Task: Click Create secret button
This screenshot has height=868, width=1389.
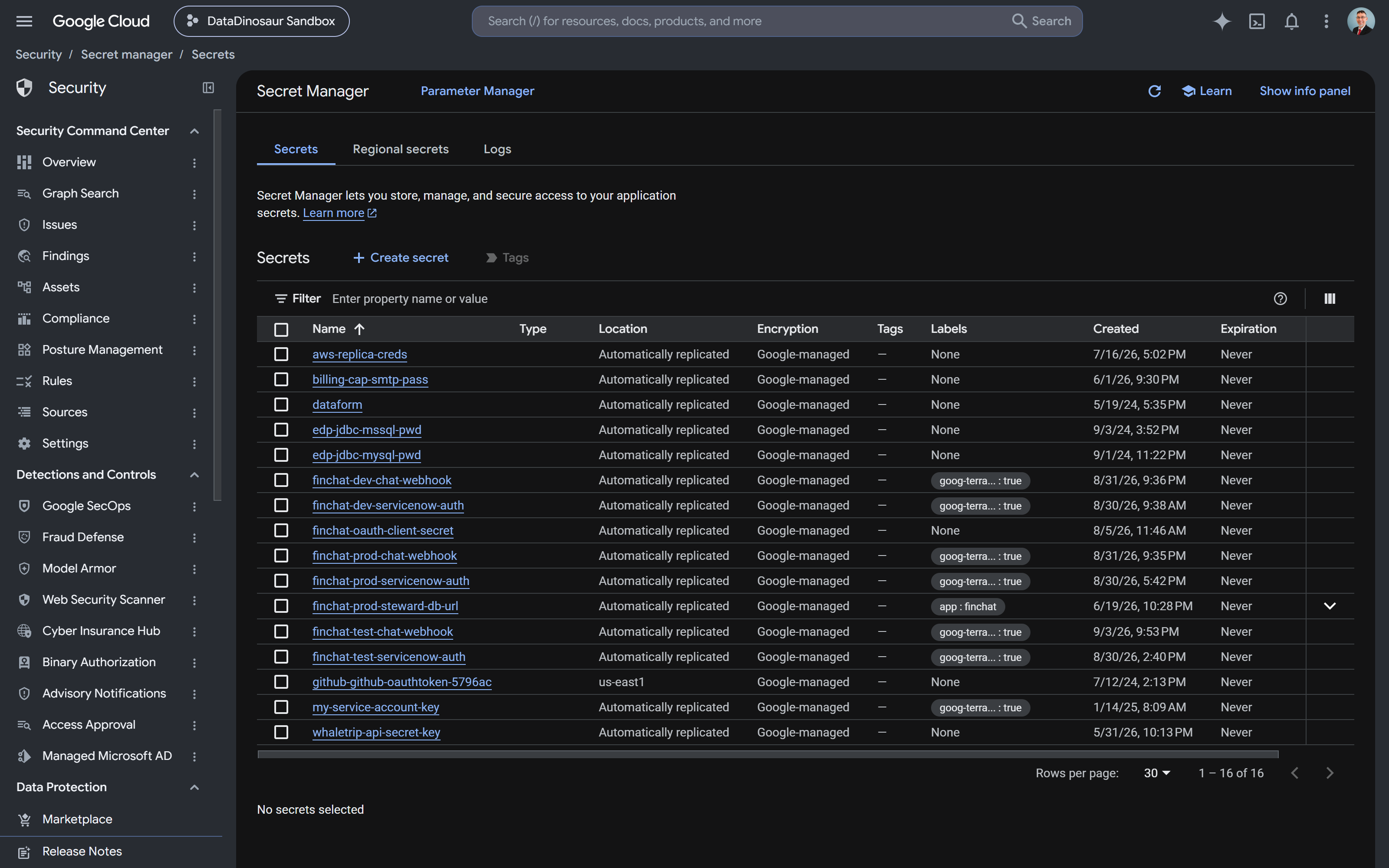Action: click(x=401, y=258)
